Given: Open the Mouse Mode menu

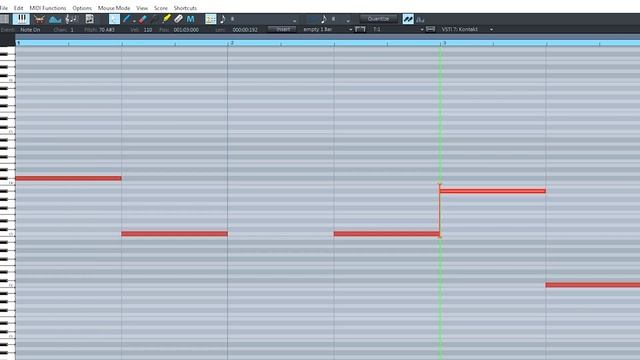Looking at the screenshot, I should click(114, 8).
